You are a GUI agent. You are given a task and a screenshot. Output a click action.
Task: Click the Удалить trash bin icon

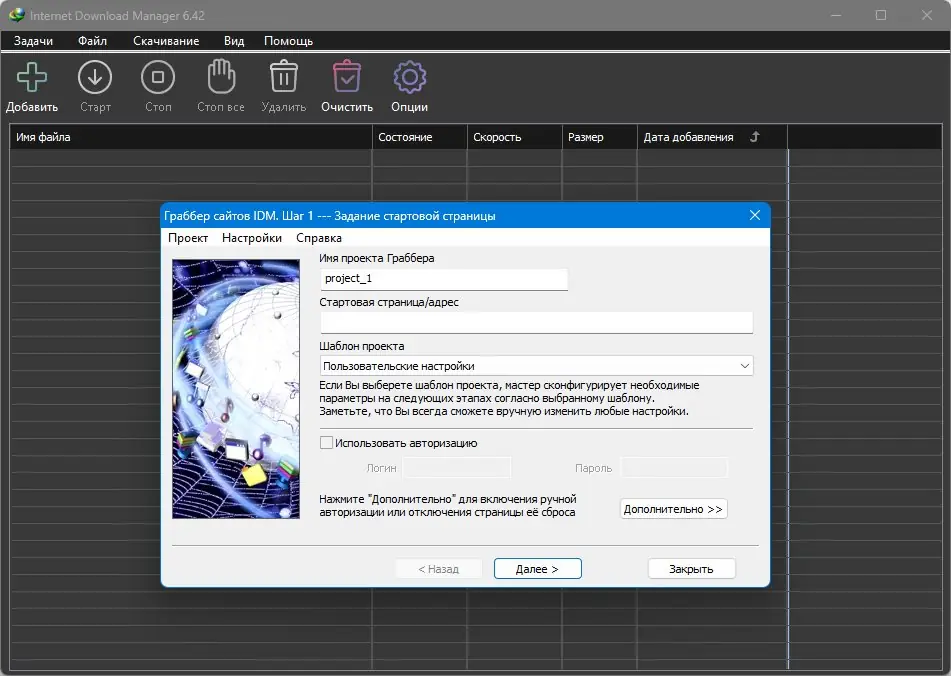click(284, 78)
